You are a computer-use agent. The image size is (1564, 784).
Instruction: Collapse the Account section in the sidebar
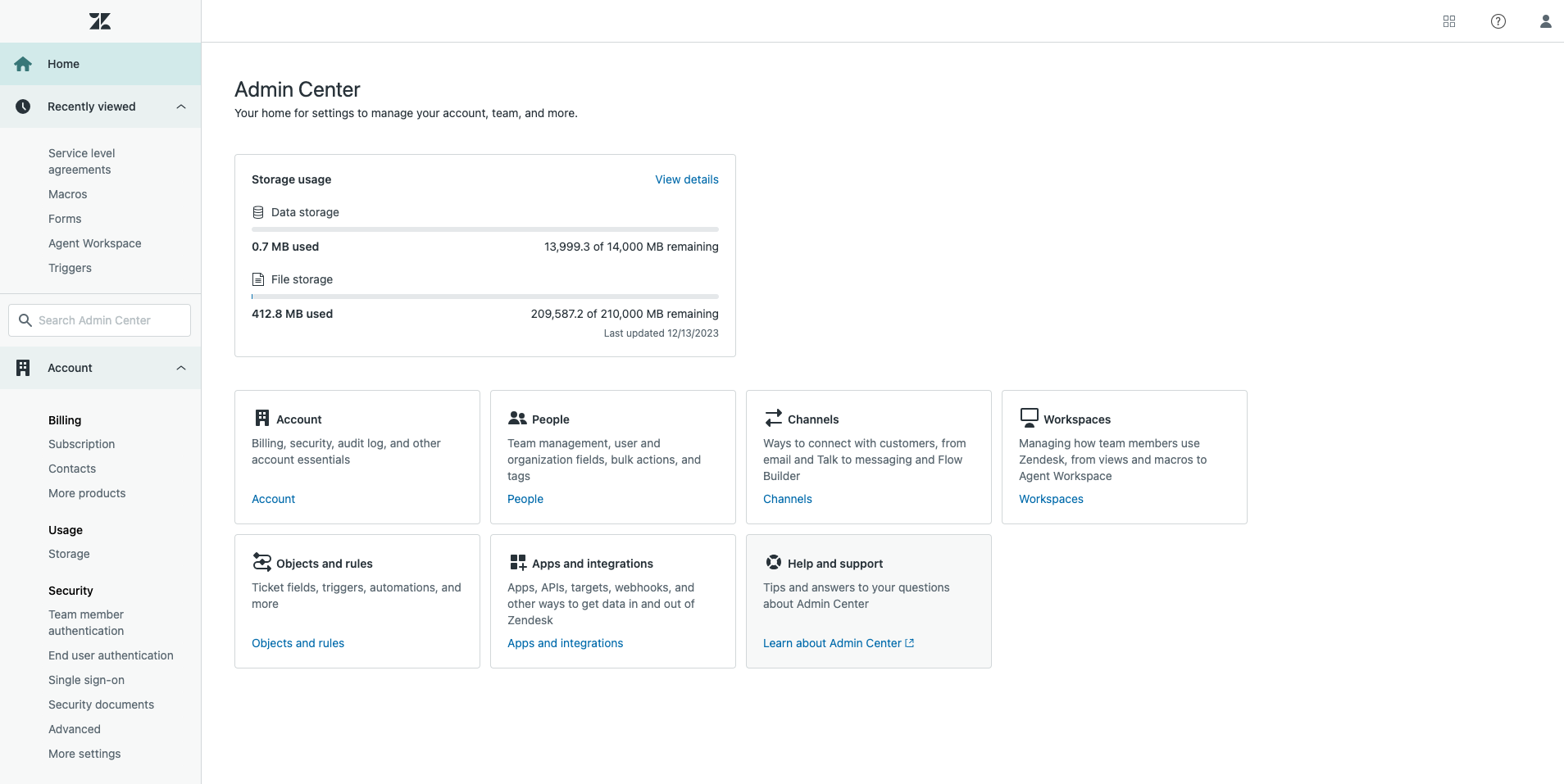[x=180, y=368]
